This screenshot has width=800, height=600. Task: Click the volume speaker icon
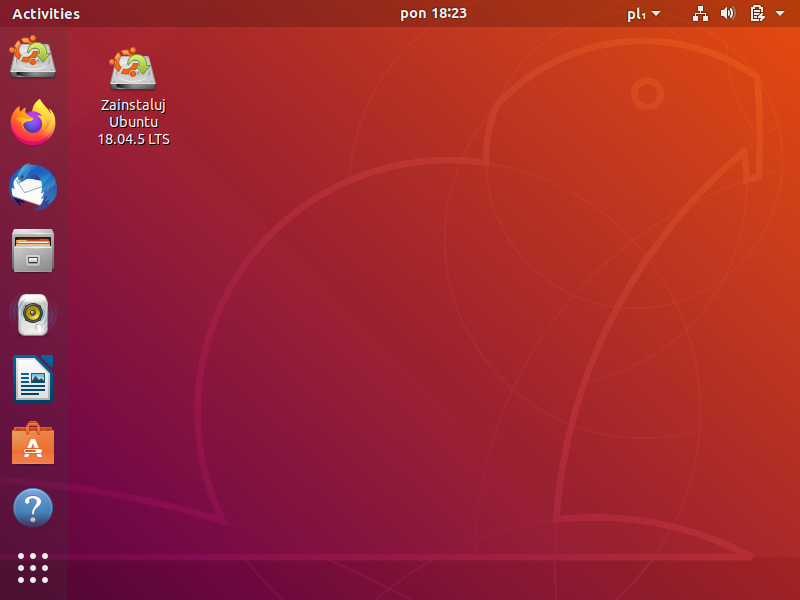click(728, 13)
